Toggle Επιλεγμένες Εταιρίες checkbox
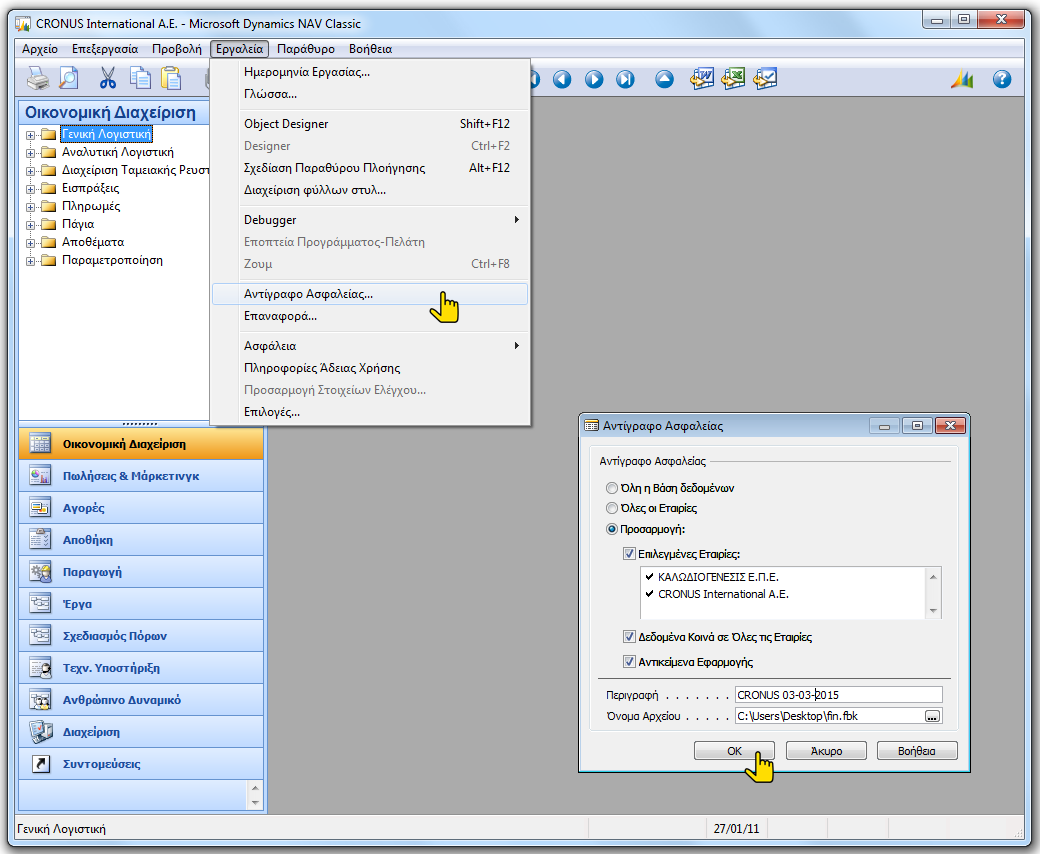The width and height of the screenshot is (1040, 854). pyautogui.click(x=629, y=554)
